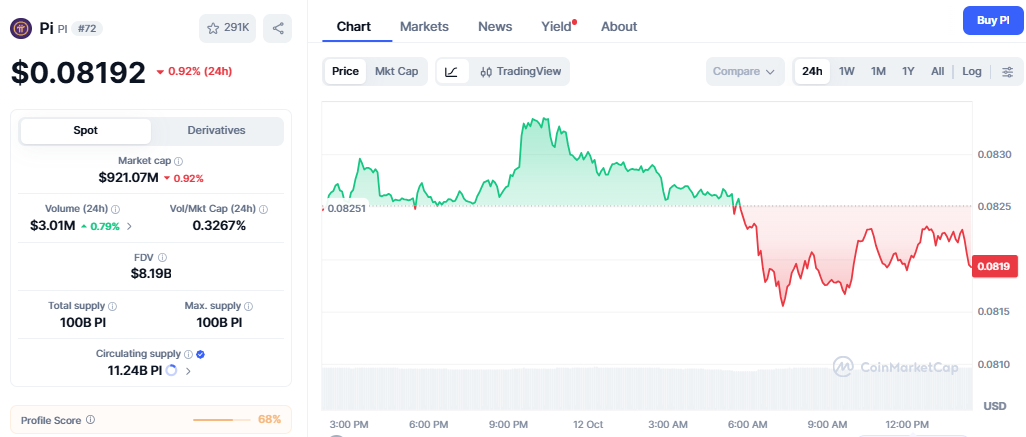
Task: Toggle the Log scale option
Action: pos(972,71)
